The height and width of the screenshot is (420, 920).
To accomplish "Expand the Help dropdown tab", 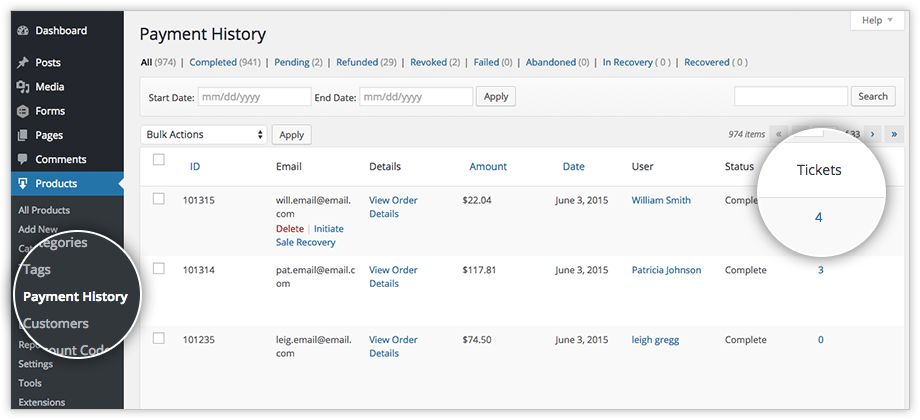I will click(x=877, y=21).
